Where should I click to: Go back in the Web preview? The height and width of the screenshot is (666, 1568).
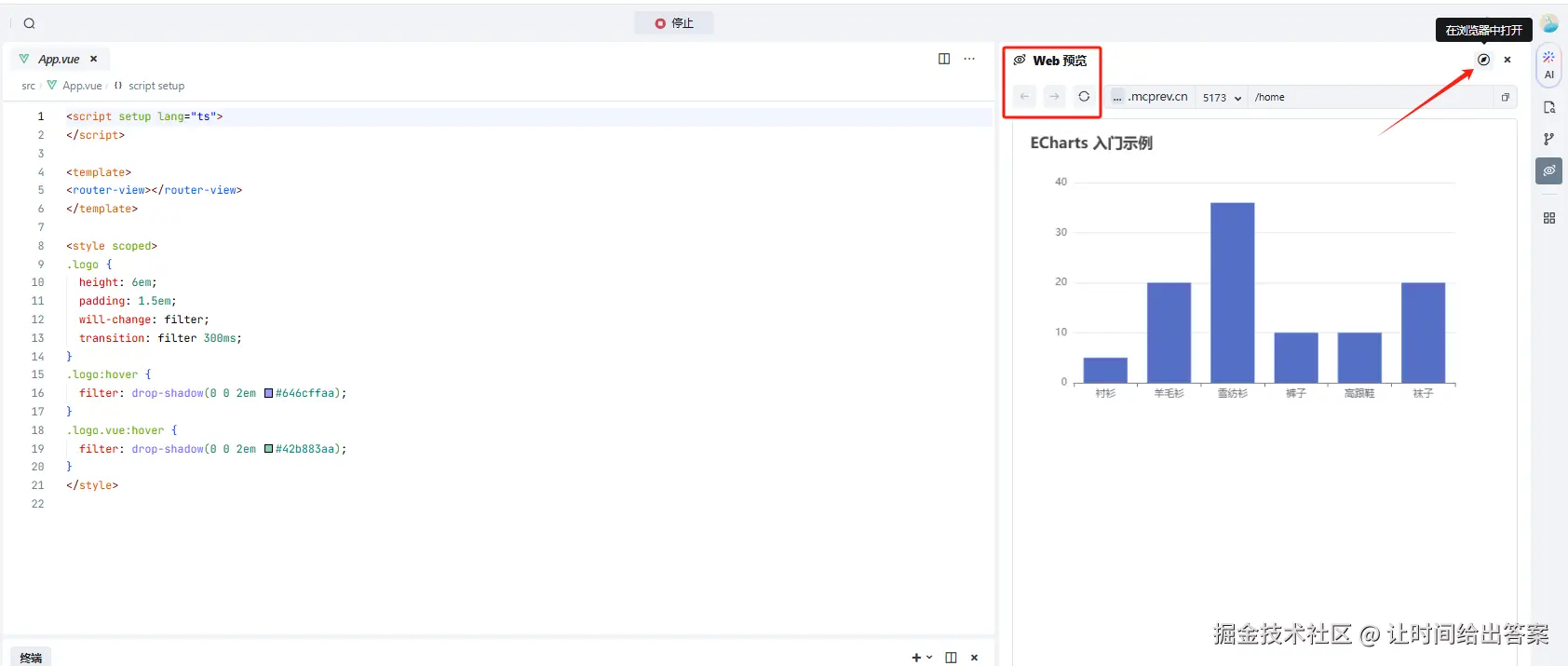1024,96
